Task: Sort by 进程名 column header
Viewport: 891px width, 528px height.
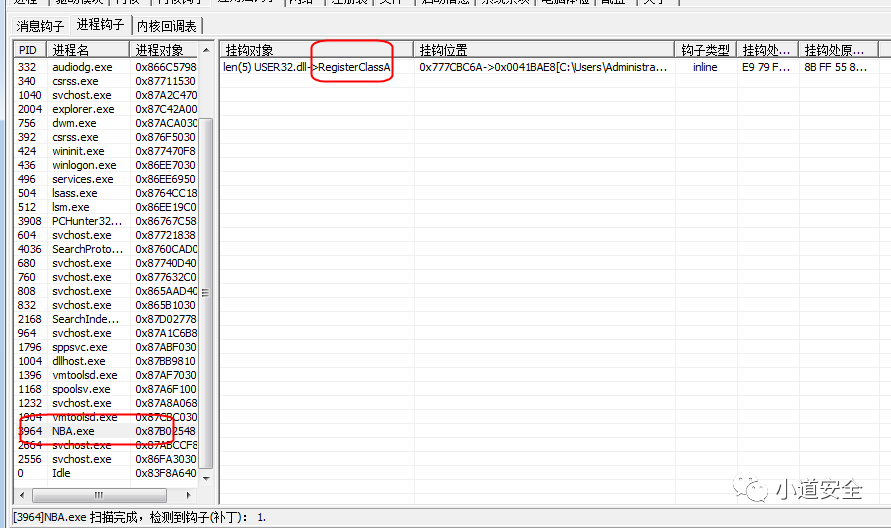Action: (x=88, y=50)
